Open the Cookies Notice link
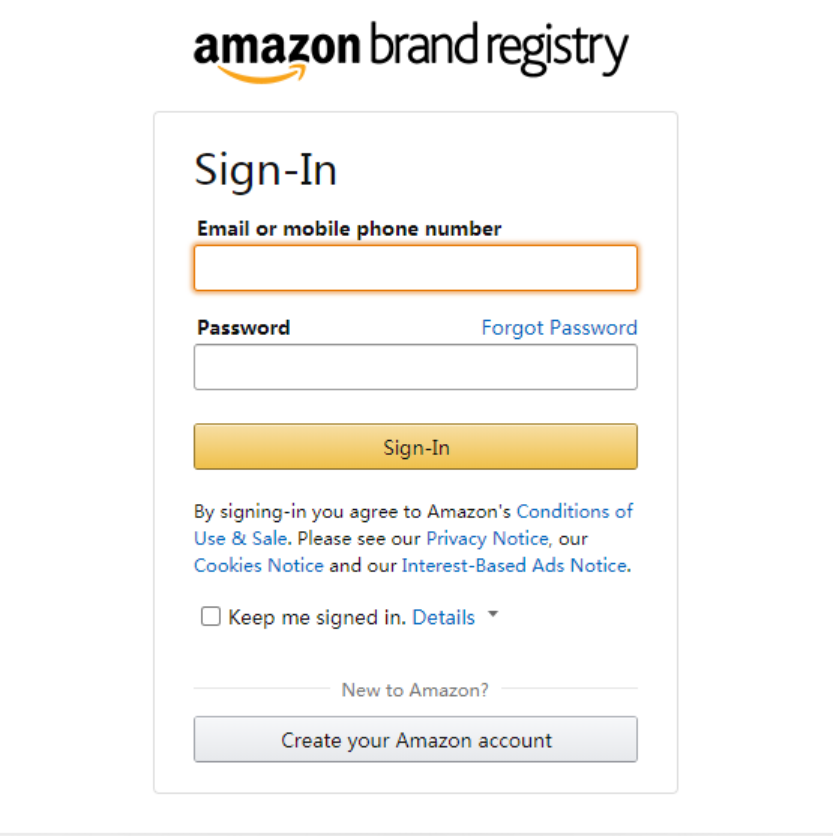The image size is (833, 836). [258, 566]
